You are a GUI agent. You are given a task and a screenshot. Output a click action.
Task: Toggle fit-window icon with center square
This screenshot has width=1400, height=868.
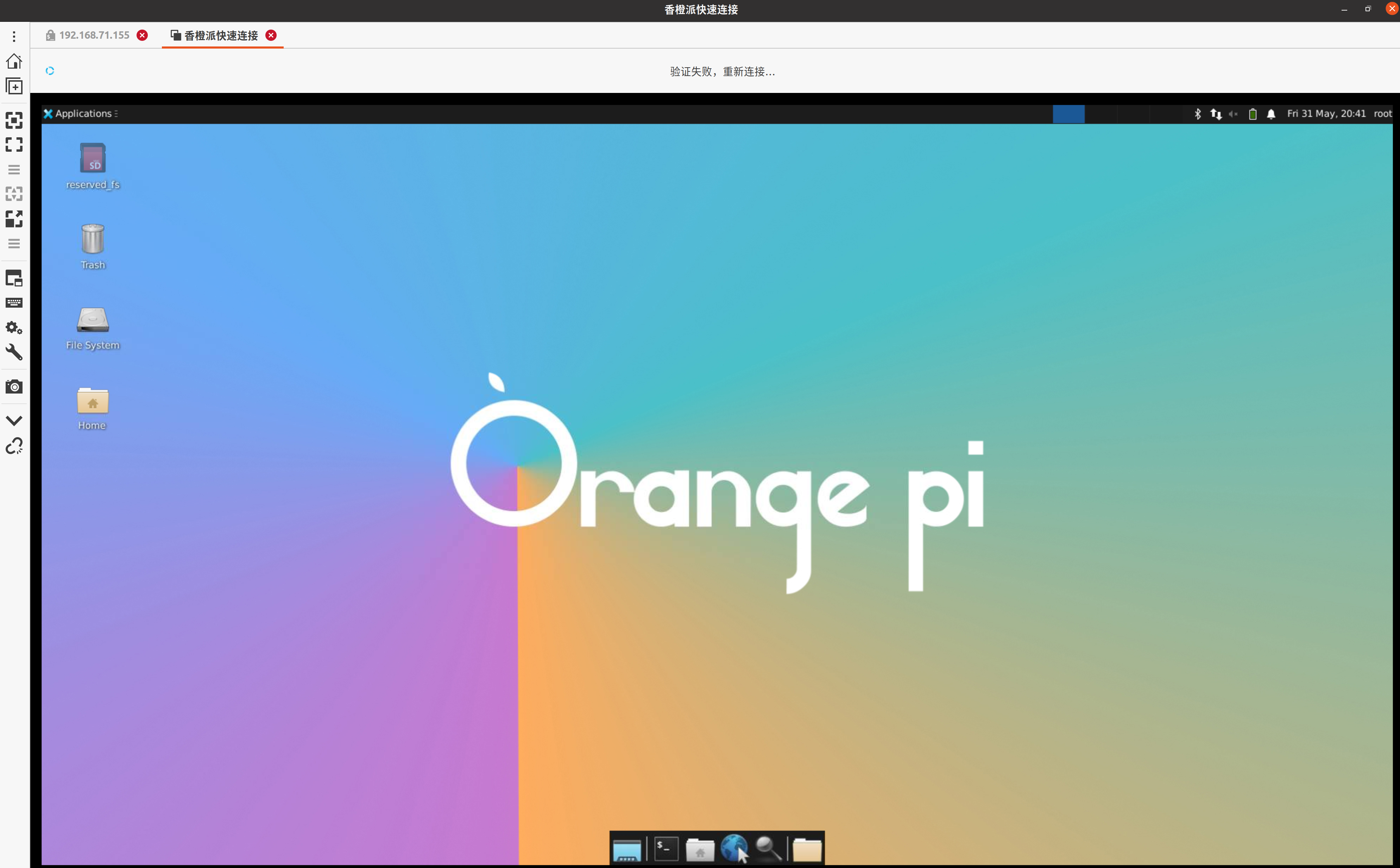(x=14, y=120)
